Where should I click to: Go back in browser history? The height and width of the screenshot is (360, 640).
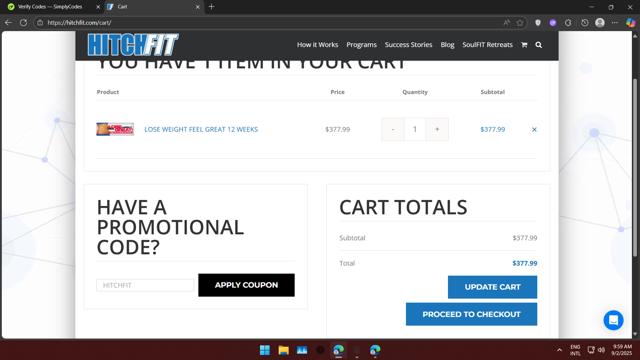tap(9, 23)
